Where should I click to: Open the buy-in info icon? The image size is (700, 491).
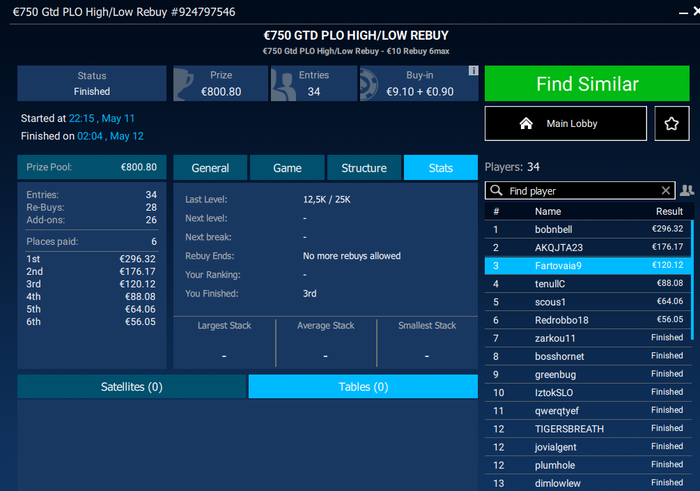coord(473,71)
